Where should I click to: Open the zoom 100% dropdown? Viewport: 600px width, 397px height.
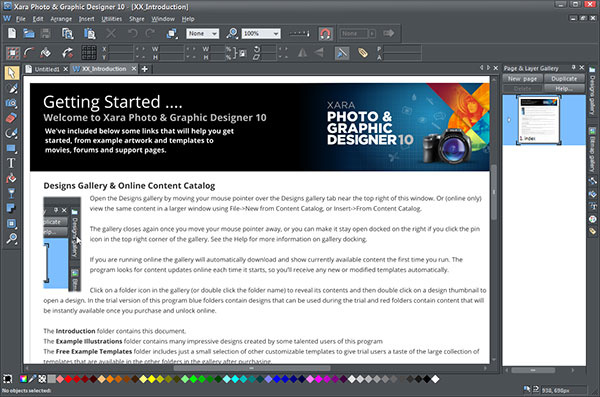(261, 34)
